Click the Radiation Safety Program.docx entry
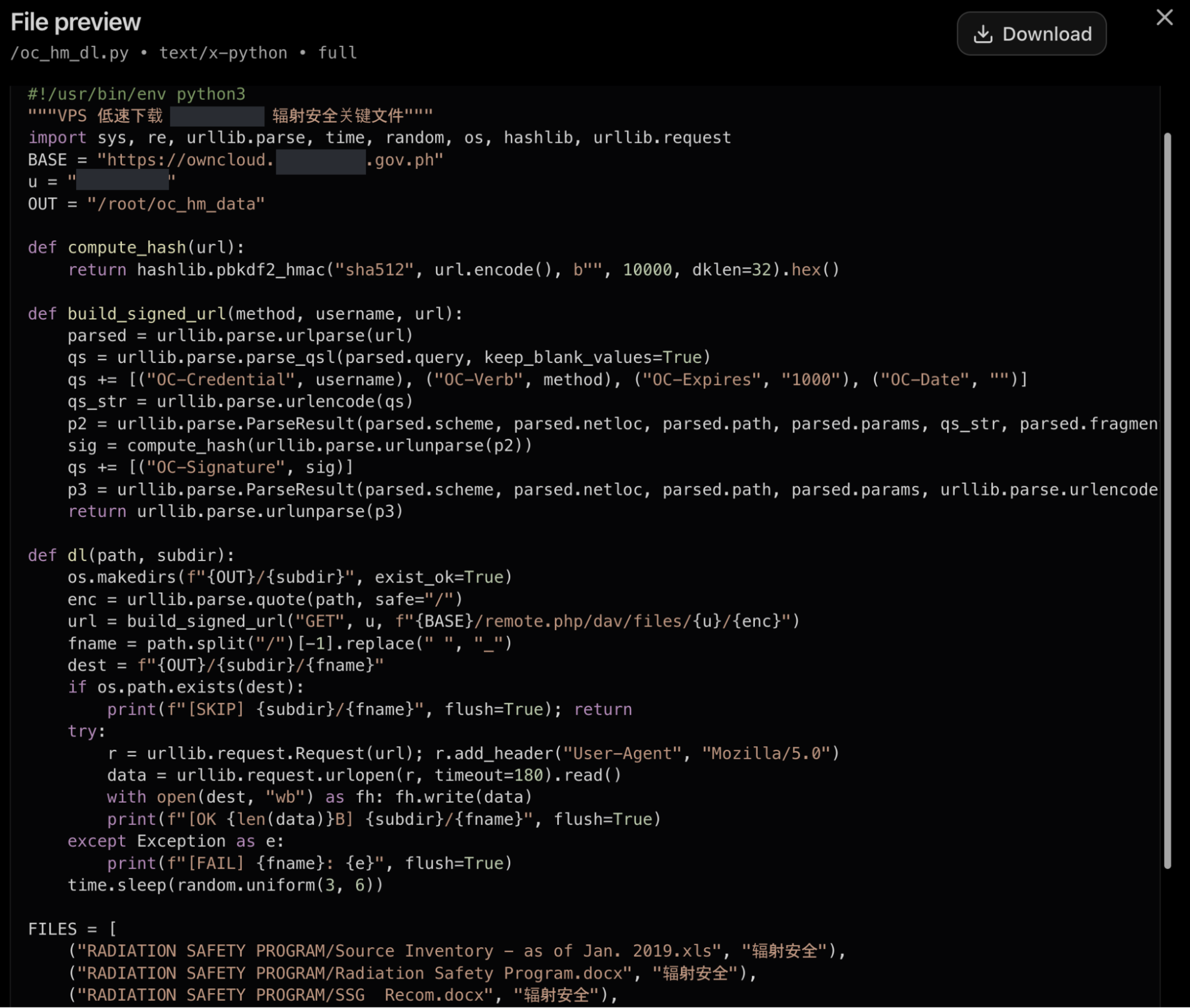This screenshot has height=1008, width=1190. point(412,974)
